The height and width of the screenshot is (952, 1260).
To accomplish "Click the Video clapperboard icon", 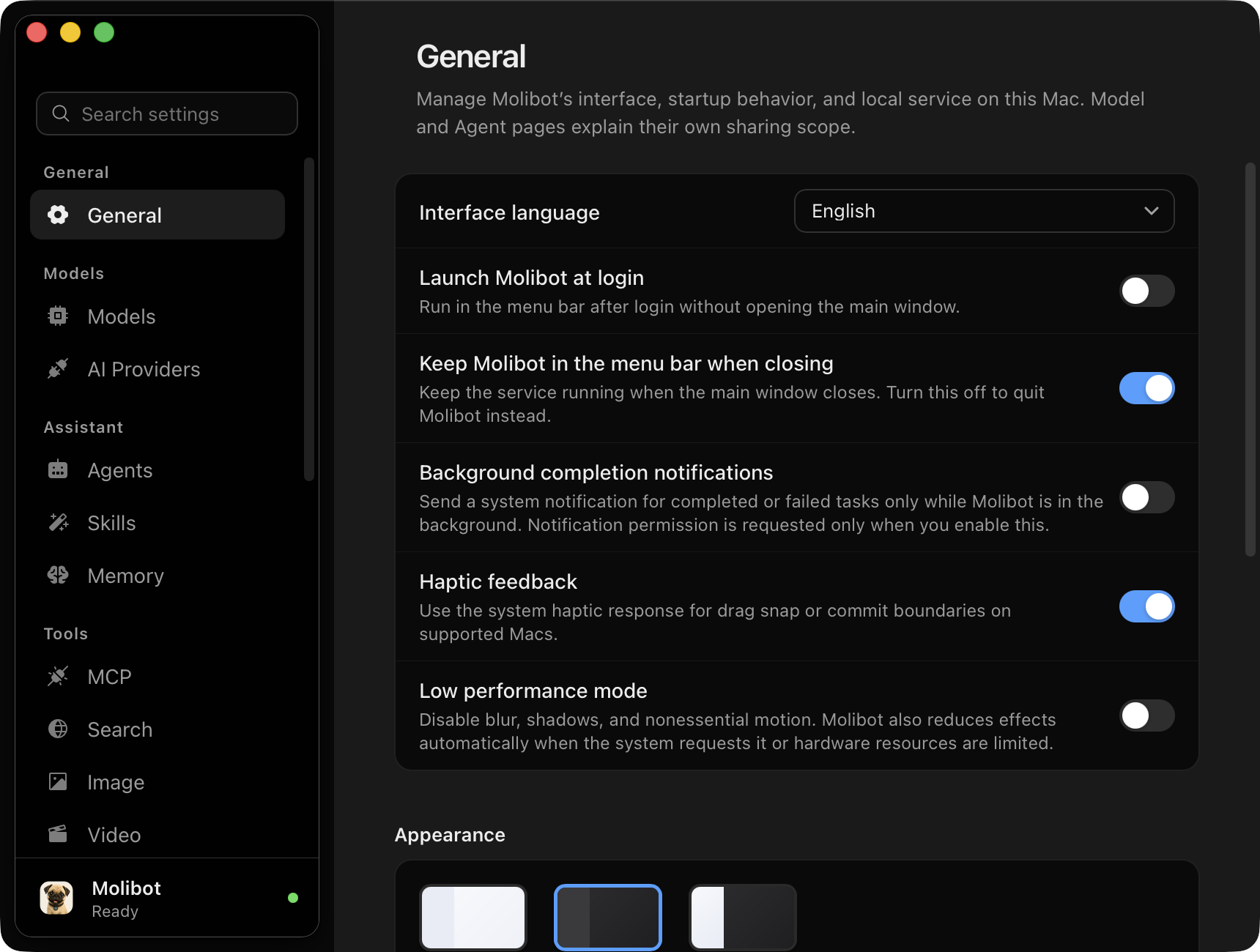I will (58, 834).
